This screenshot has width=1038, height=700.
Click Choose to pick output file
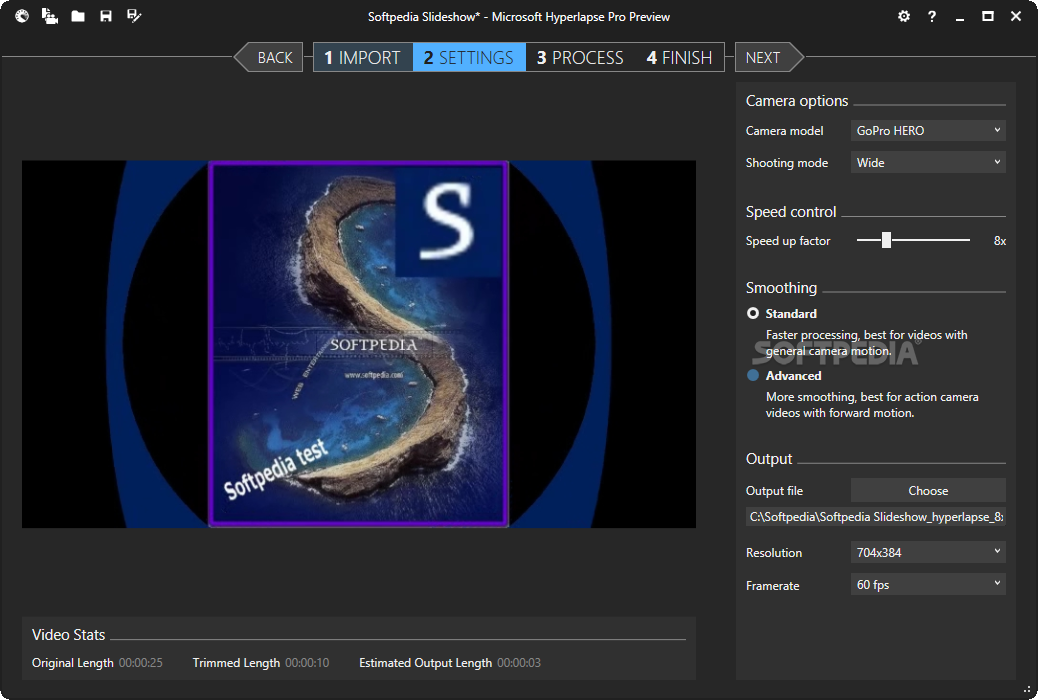coord(928,491)
